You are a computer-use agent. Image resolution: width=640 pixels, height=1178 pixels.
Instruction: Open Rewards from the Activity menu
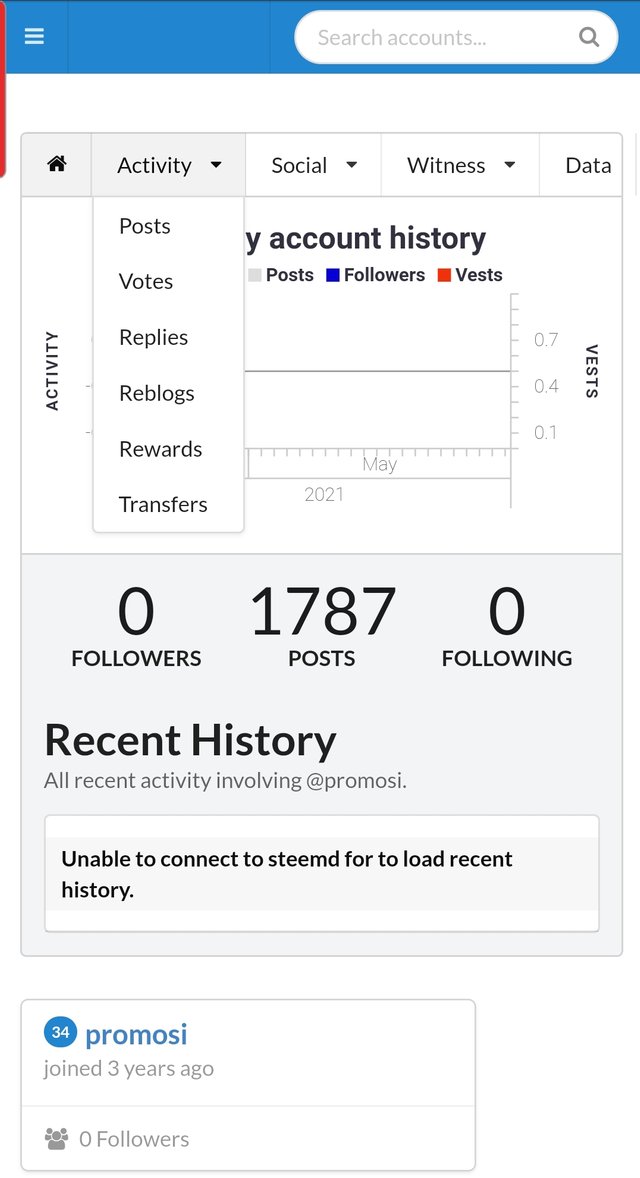click(x=160, y=449)
